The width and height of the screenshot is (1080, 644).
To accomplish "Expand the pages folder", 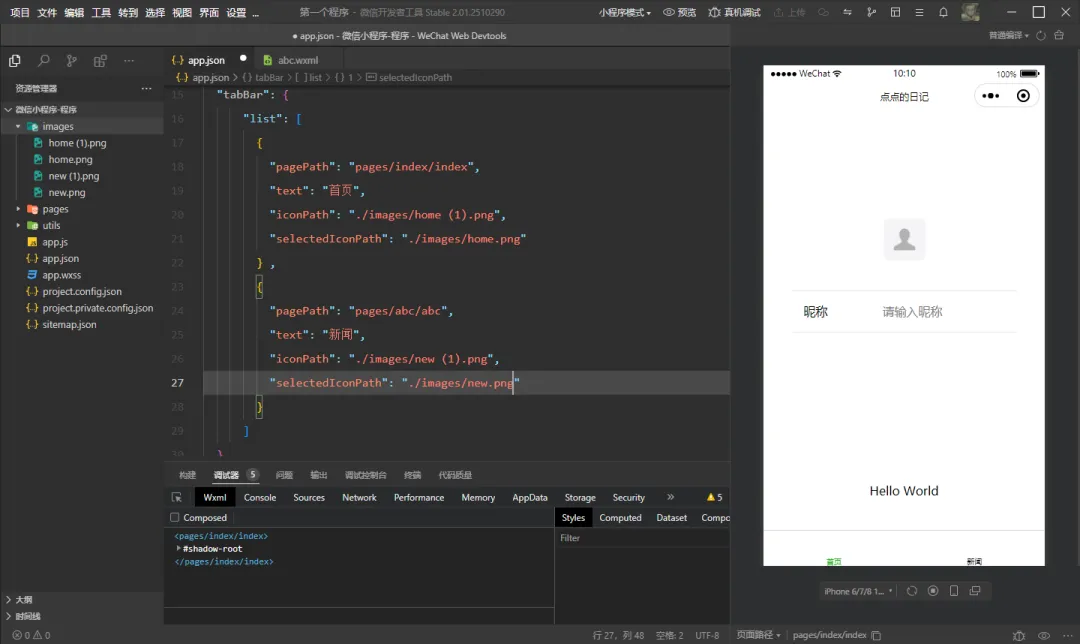I will (18, 209).
